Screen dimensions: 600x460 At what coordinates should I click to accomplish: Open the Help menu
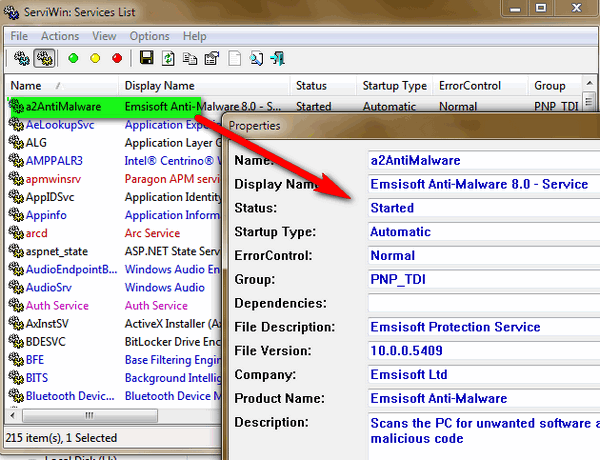point(194,36)
